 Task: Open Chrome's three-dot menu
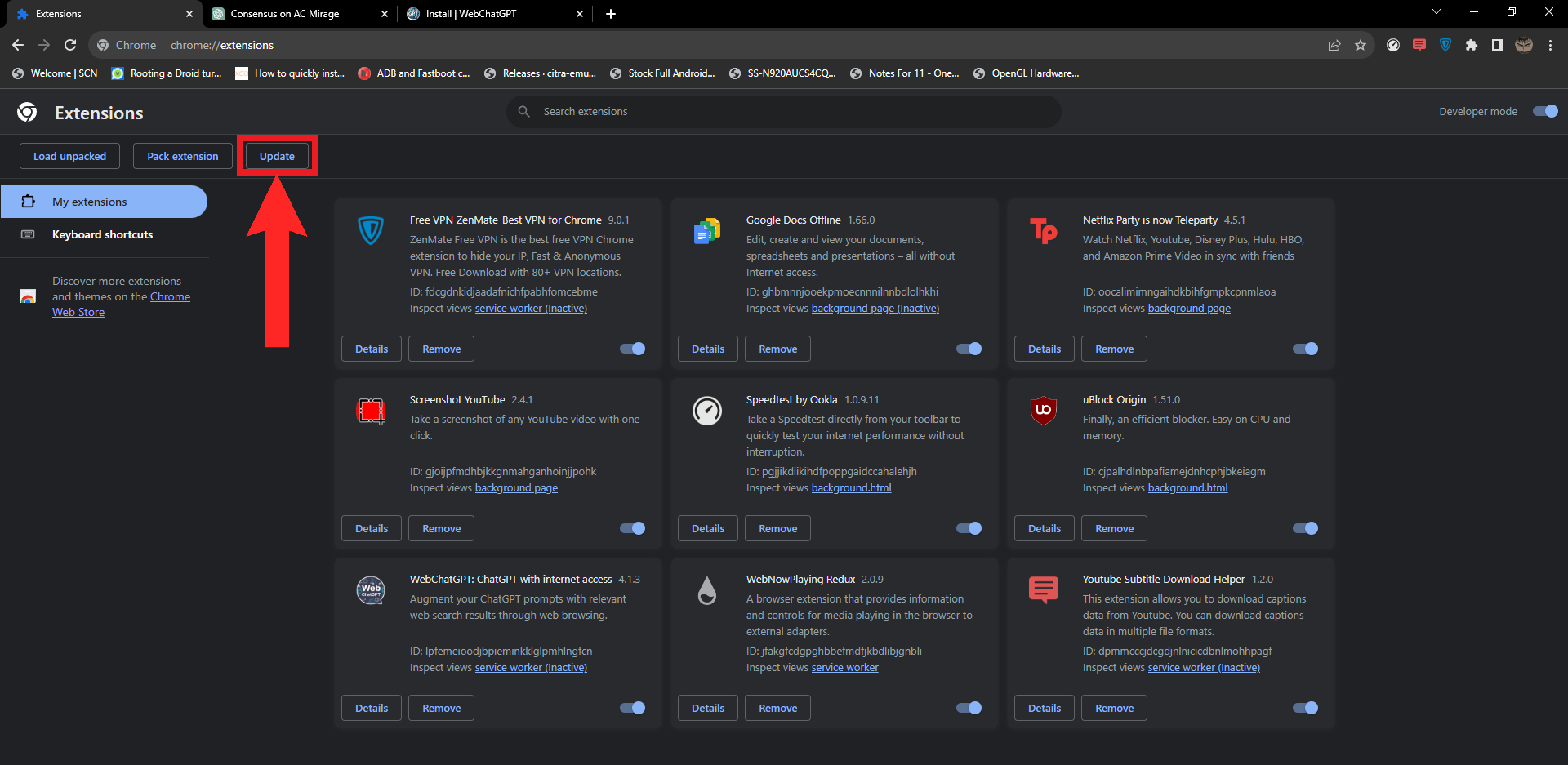[x=1550, y=45]
